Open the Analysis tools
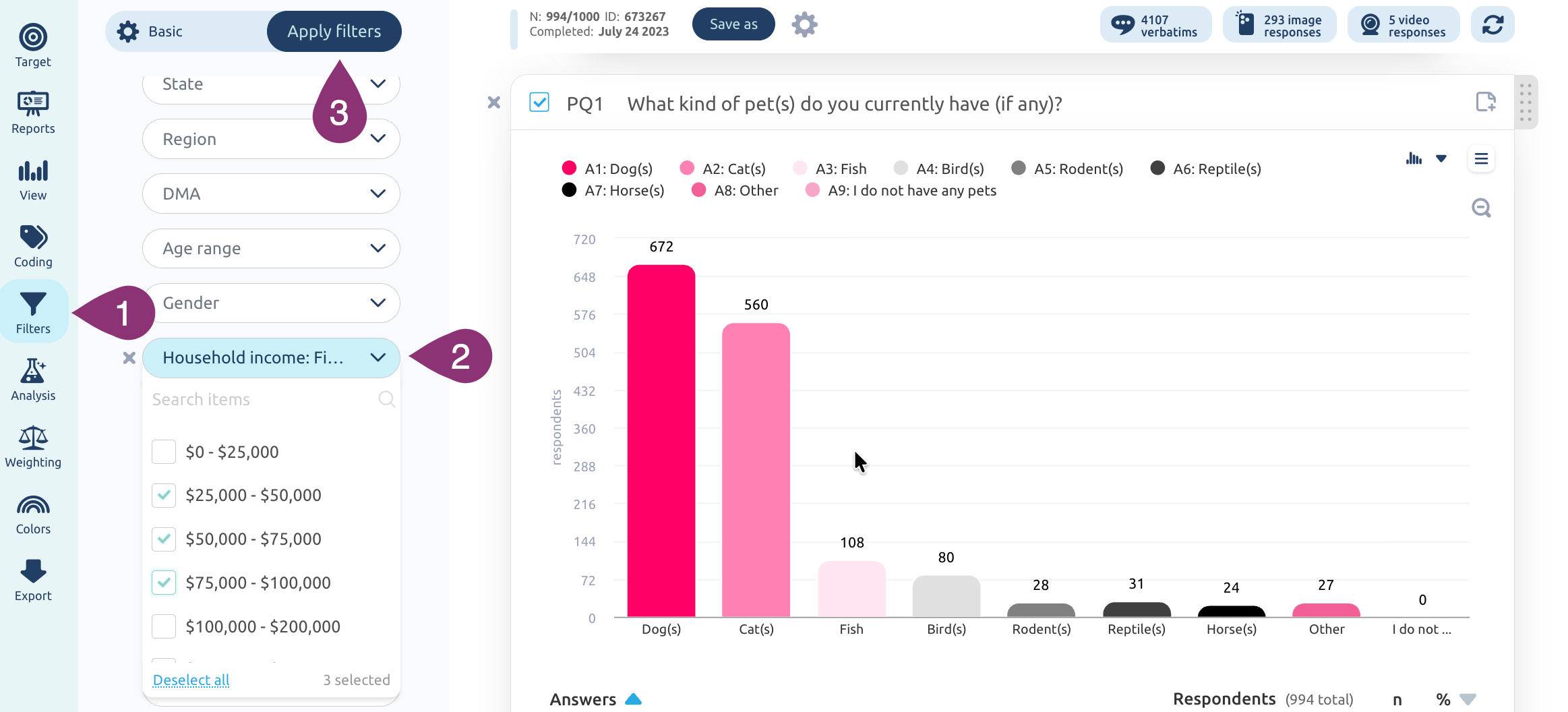The height and width of the screenshot is (712, 1568). tap(33, 380)
